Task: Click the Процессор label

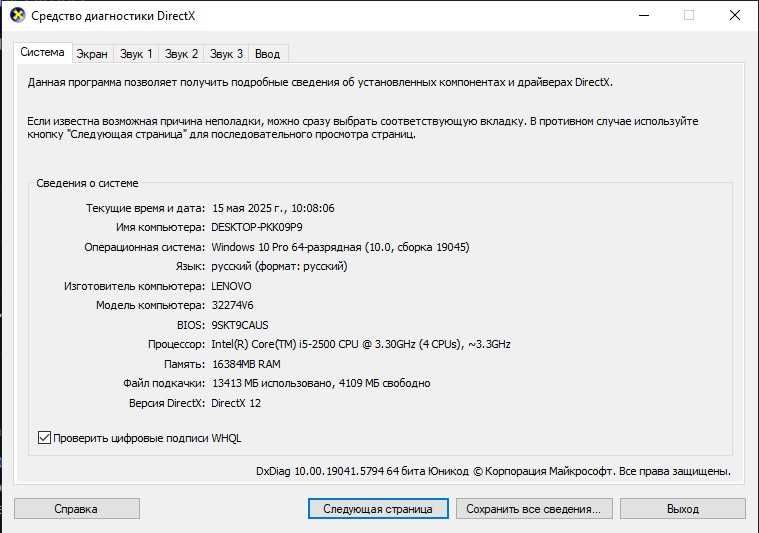Action: point(177,344)
